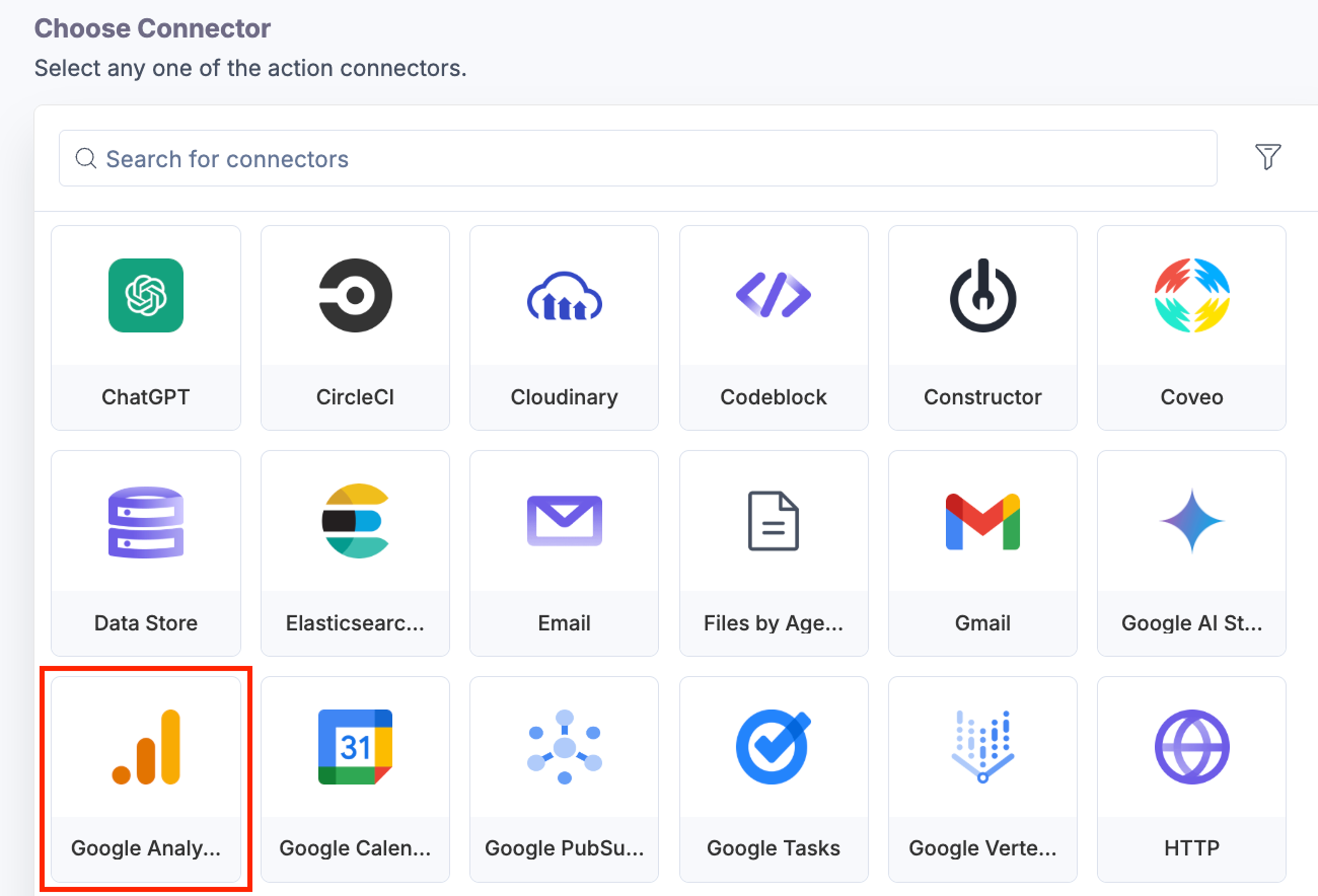This screenshot has height=896, width=1318.
Task: Click the Files by Age... label
Action: point(774,623)
